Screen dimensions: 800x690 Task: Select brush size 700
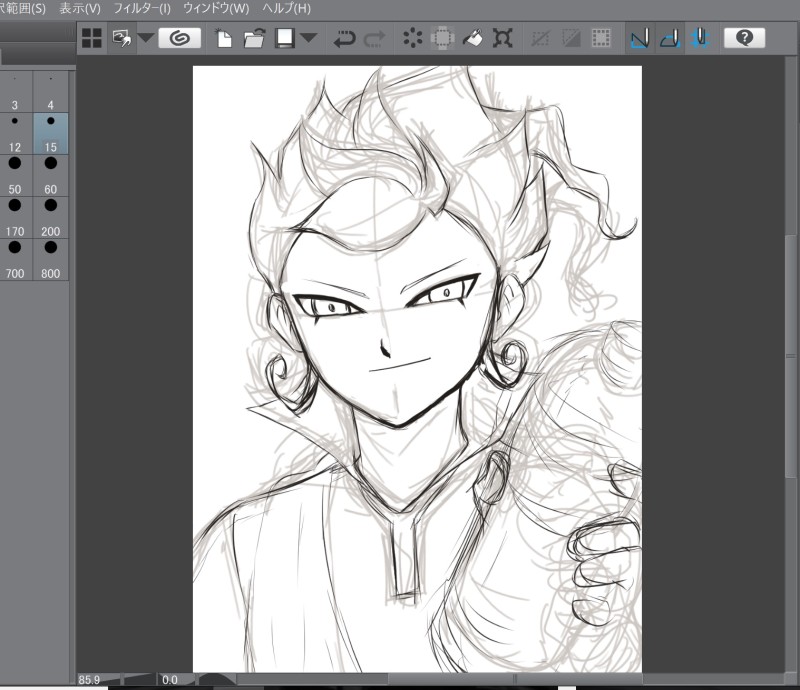click(x=15, y=260)
